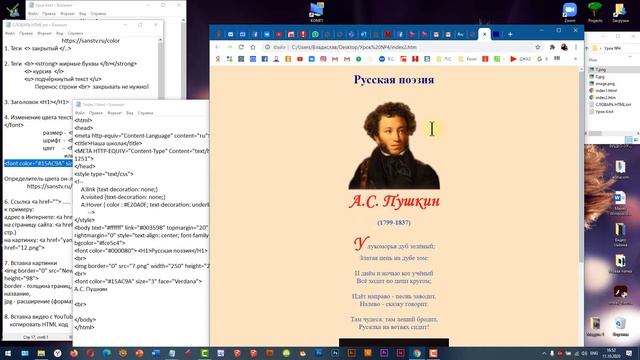Open Chrome from the taskbar
This screenshot has height=360, width=640.
(x=417, y=353)
